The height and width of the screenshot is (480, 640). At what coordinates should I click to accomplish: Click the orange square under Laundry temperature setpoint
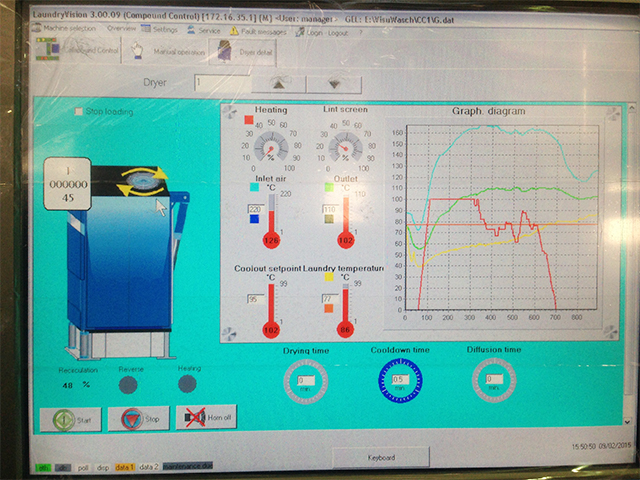pyautogui.click(x=329, y=309)
